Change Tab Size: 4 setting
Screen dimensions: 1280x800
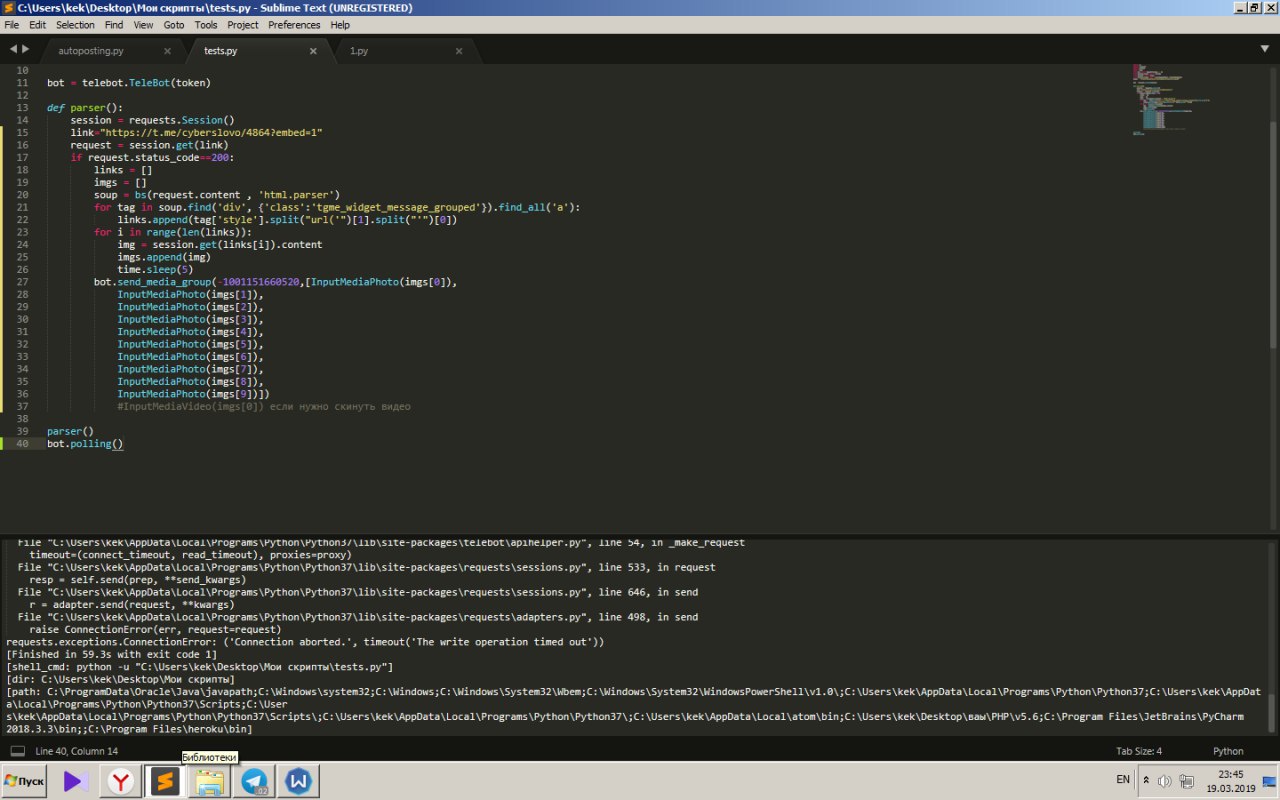click(x=1139, y=751)
